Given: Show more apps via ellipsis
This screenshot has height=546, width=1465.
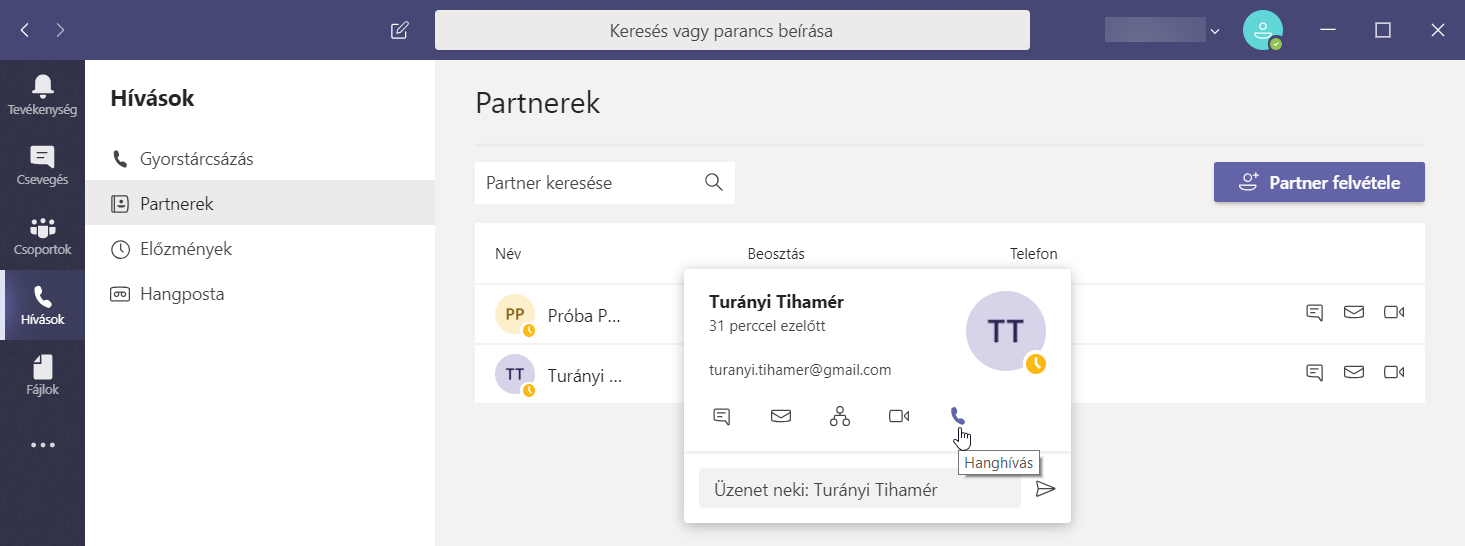Looking at the screenshot, I should [42, 445].
